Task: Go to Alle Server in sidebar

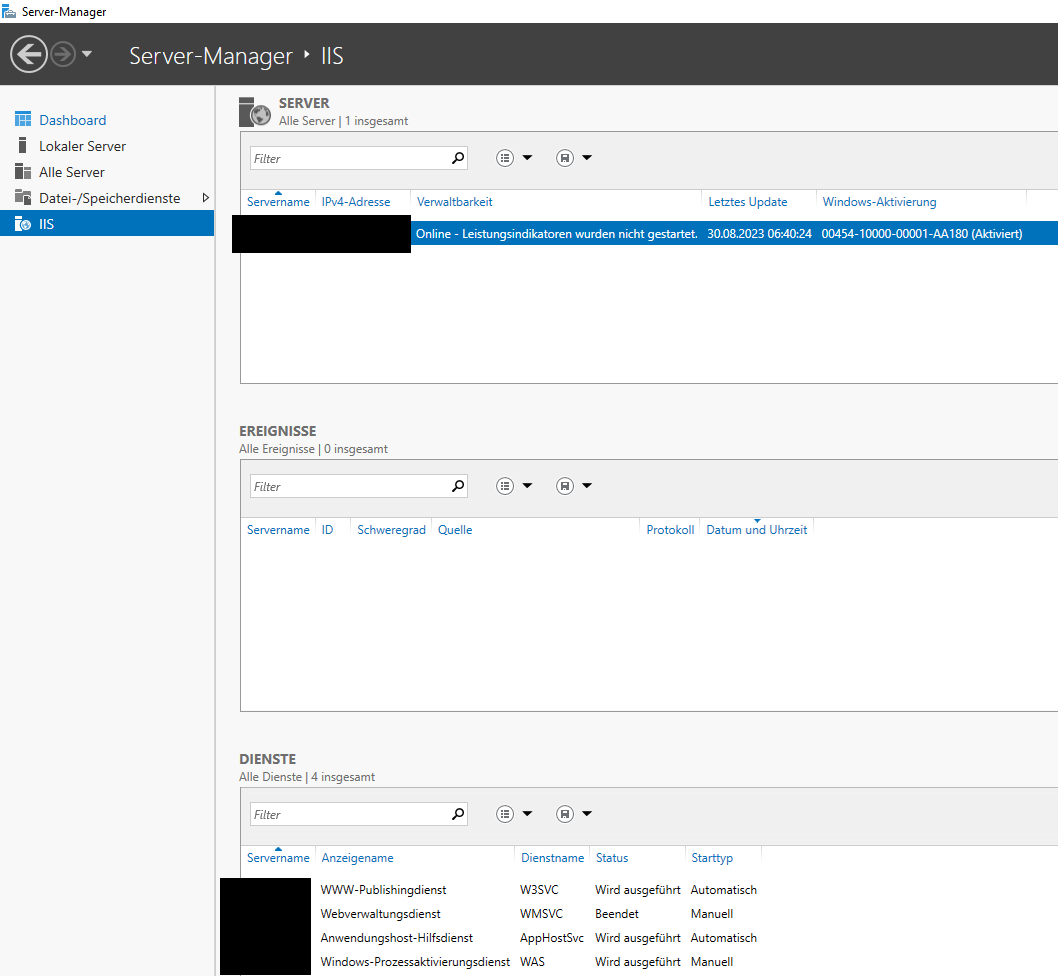Action: [x=71, y=172]
